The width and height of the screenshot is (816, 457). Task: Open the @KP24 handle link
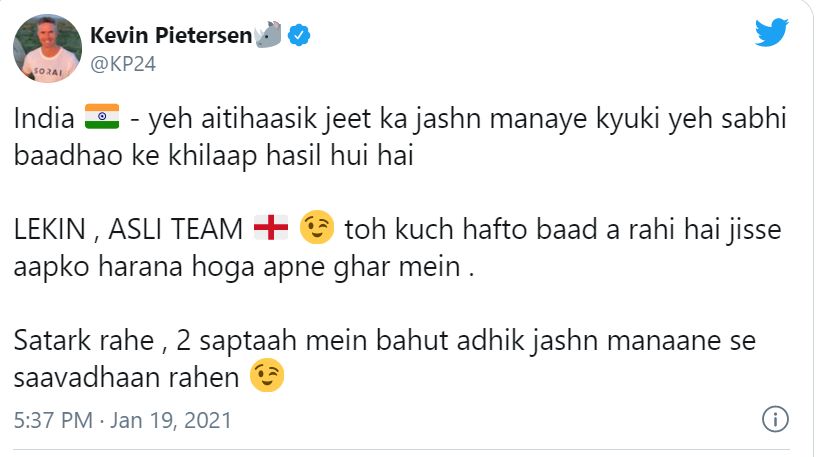[123, 64]
